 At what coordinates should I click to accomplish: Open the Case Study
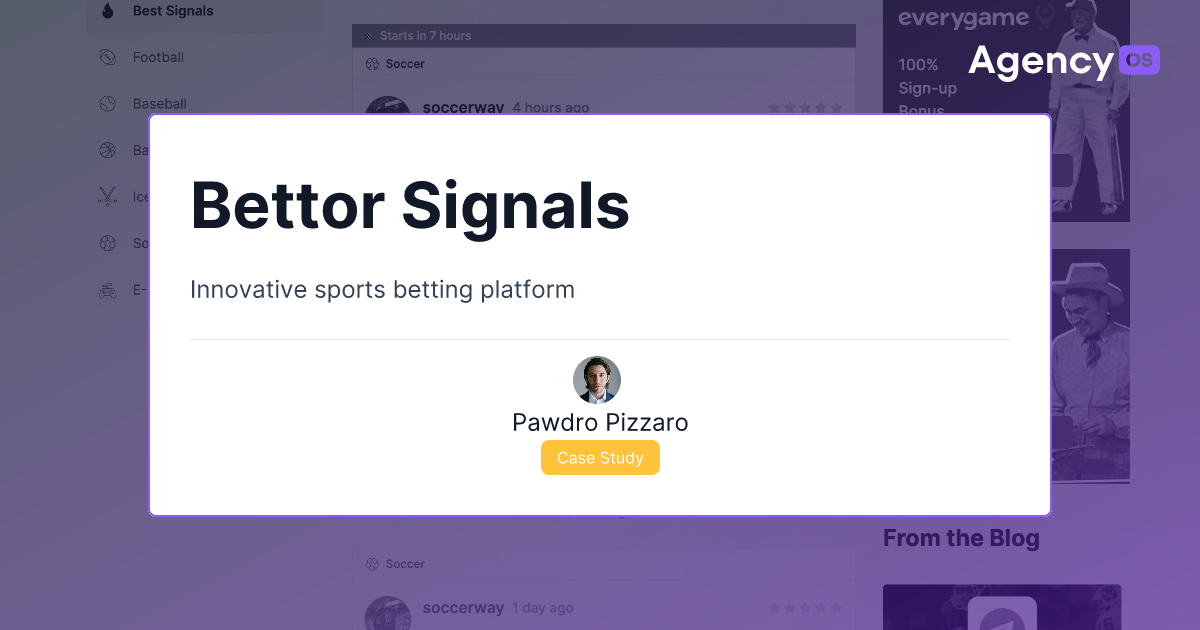click(x=600, y=457)
